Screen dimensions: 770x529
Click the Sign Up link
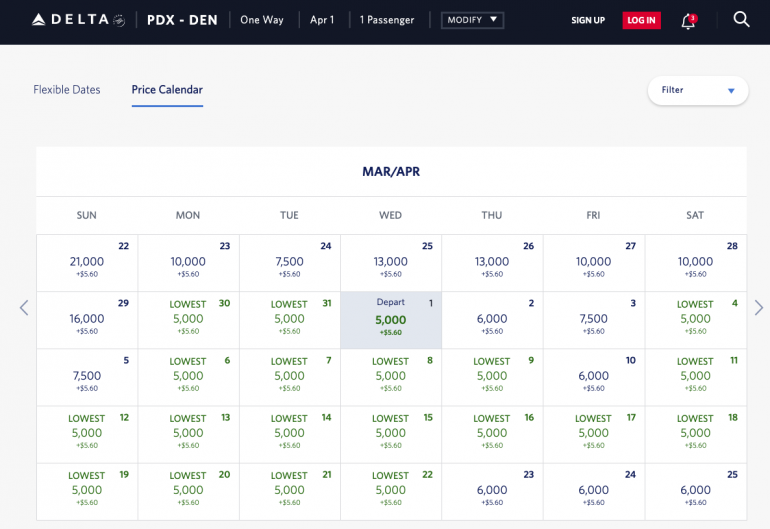pyautogui.click(x=588, y=20)
